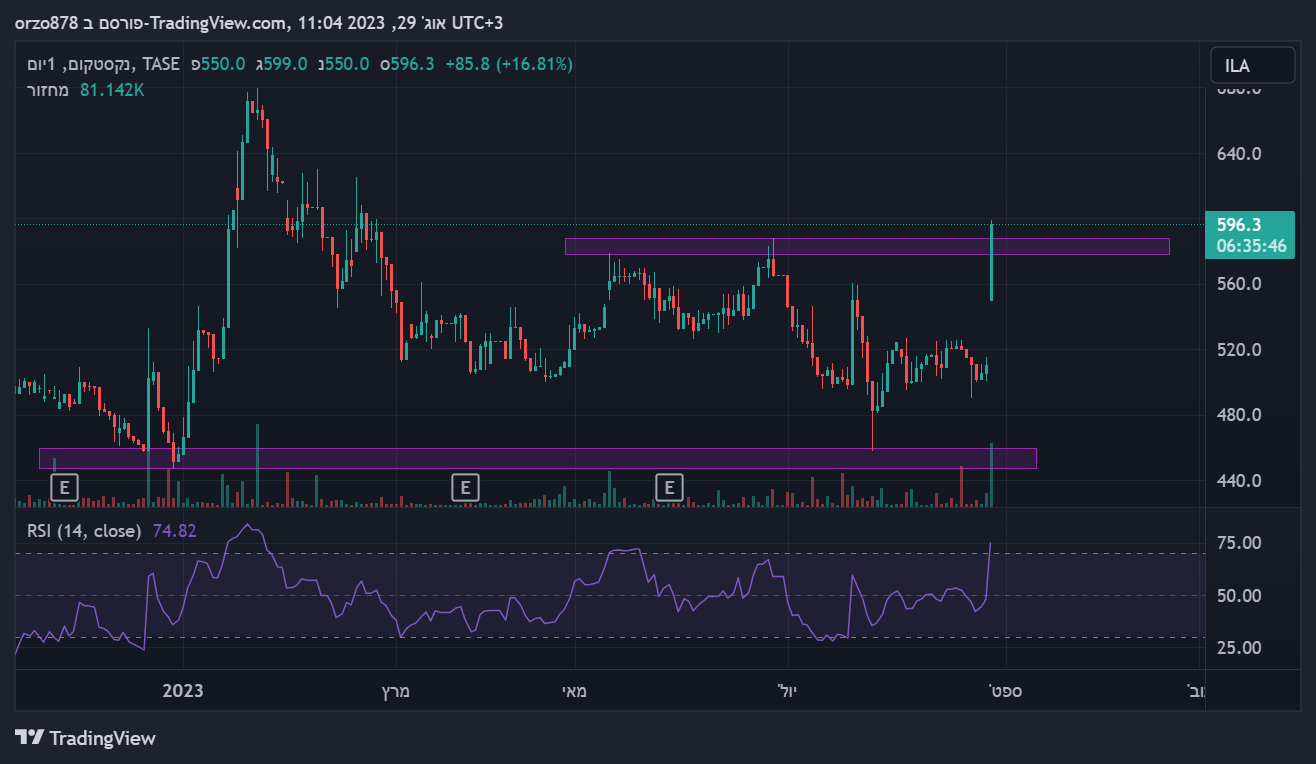
Task: Click the נקסטקום, 1יום TASE symbol title
Action: [103, 64]
